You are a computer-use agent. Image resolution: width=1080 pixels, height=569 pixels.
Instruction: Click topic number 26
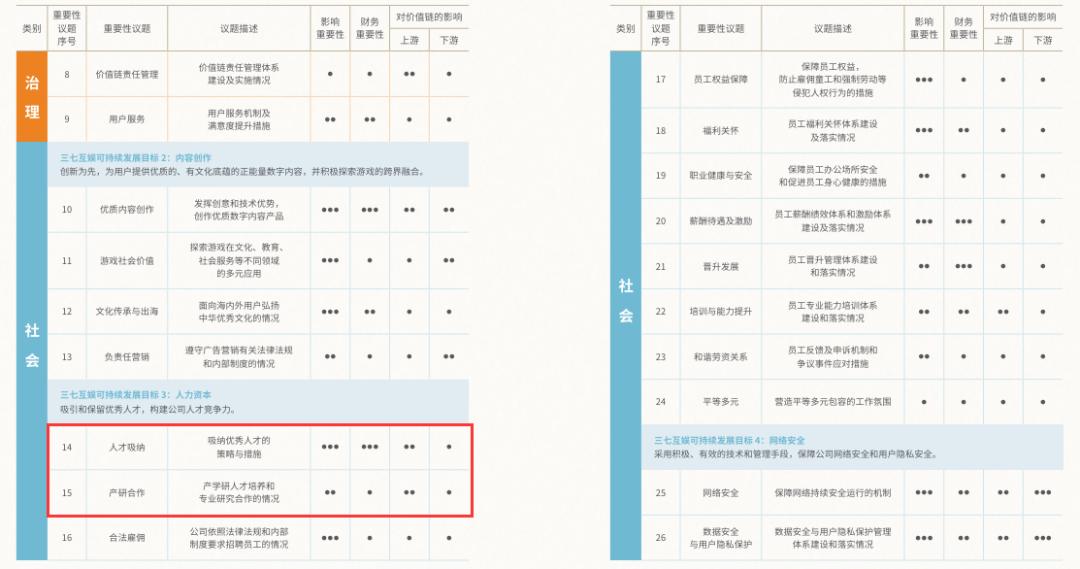[661, 537]
